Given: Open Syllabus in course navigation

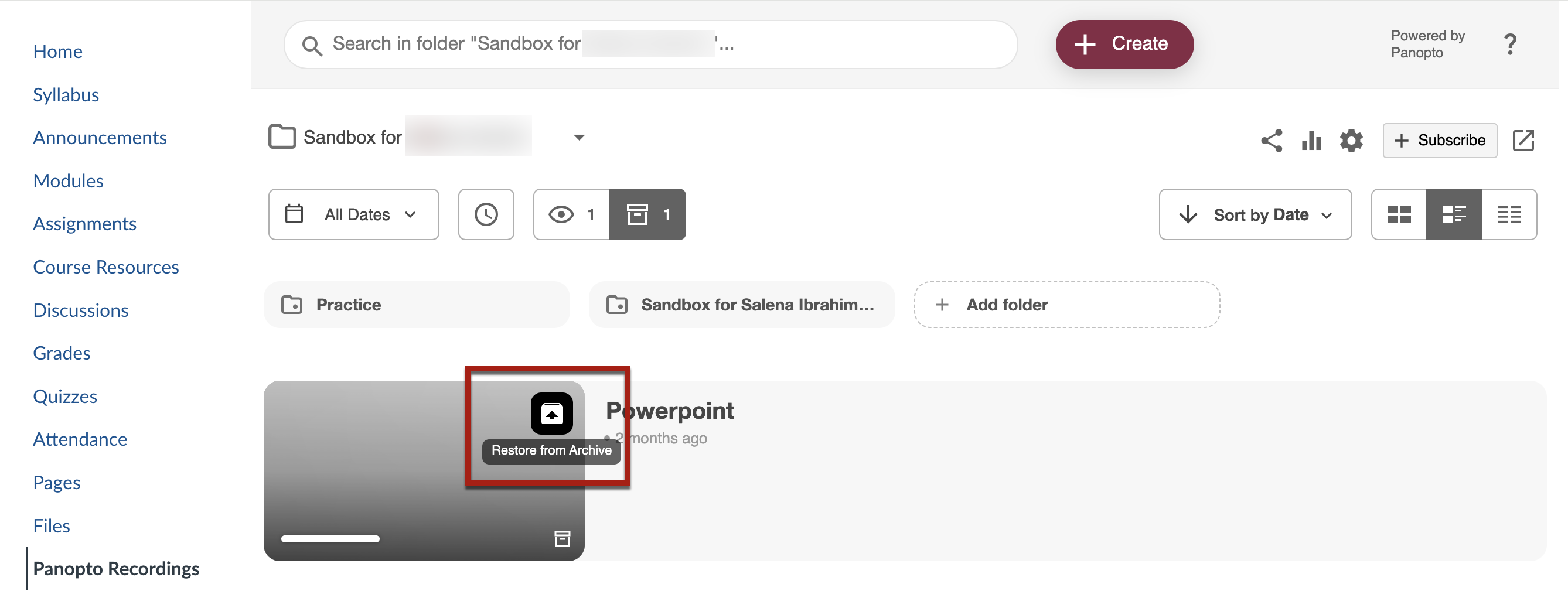Looking at the screenshot, I should click(66, 94).
